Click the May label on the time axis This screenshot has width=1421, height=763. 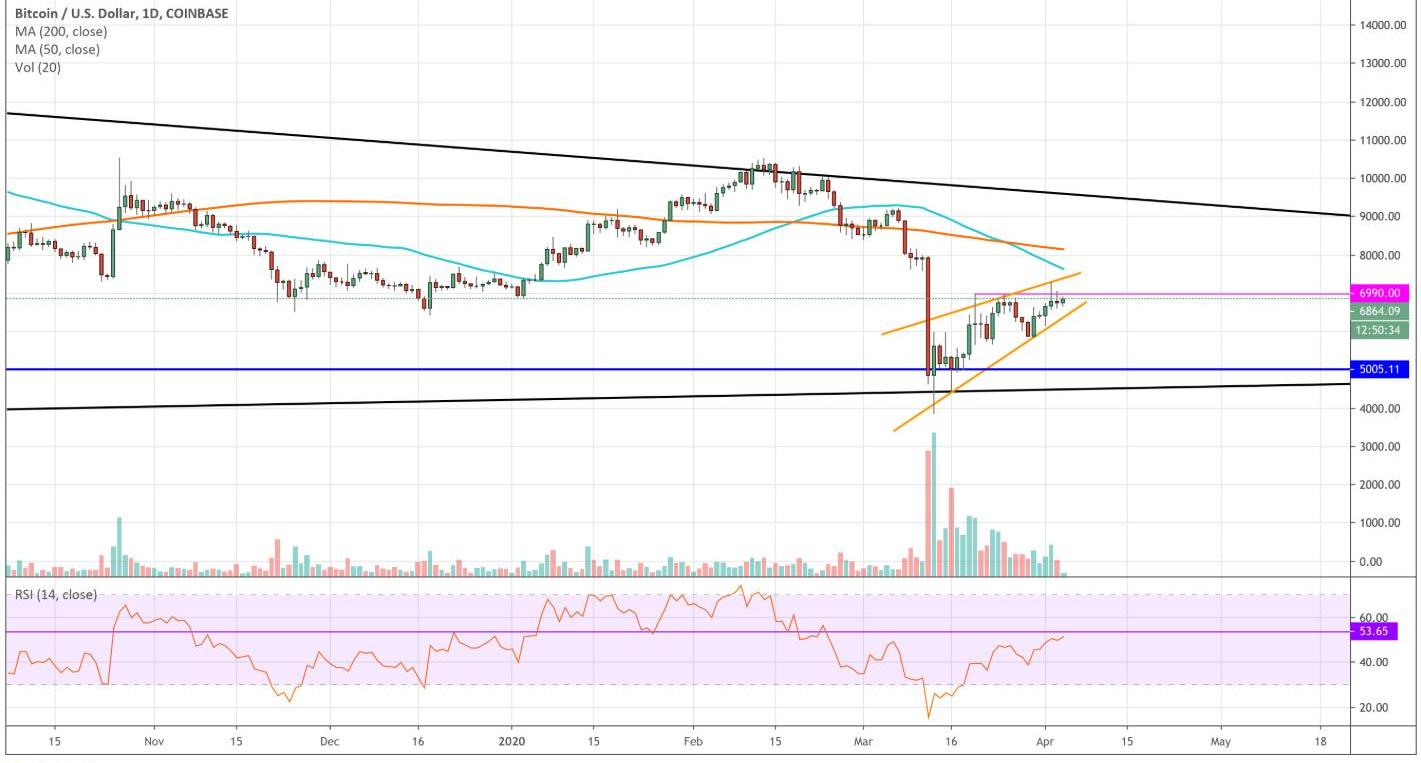(x=1220, y=743)
